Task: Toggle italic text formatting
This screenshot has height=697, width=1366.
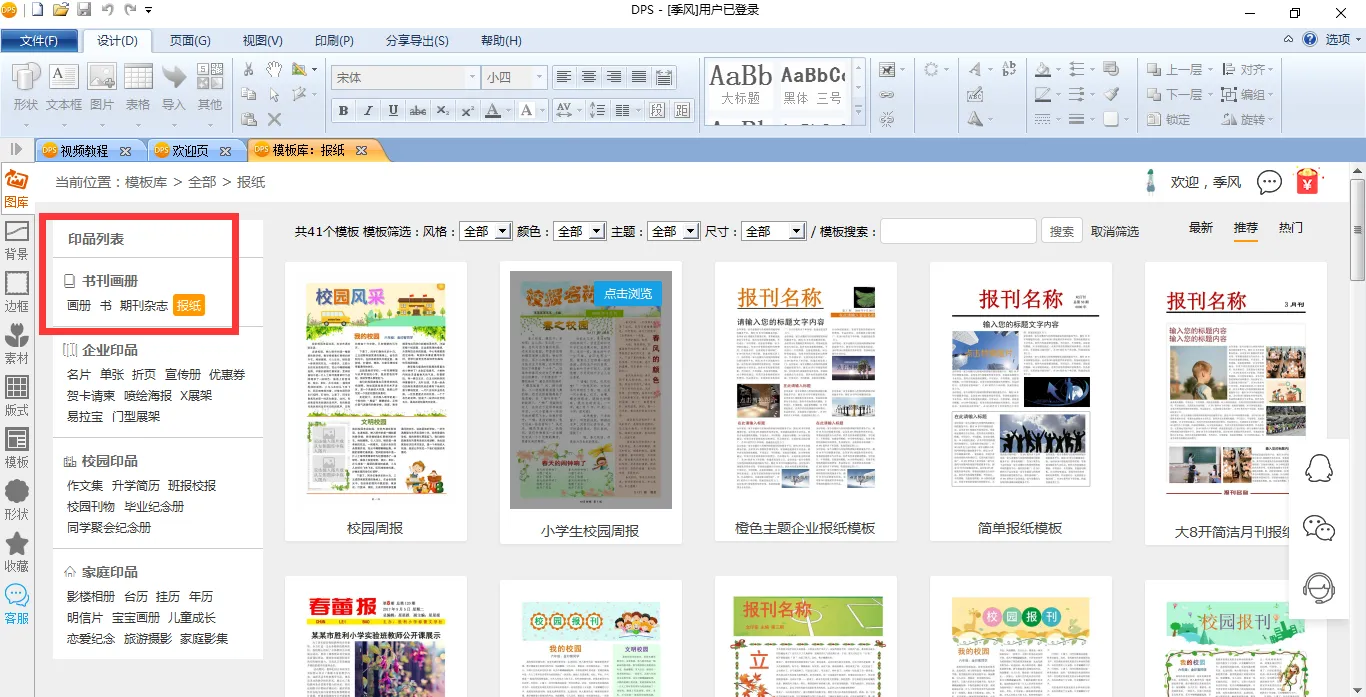Action: click(368, 110)
